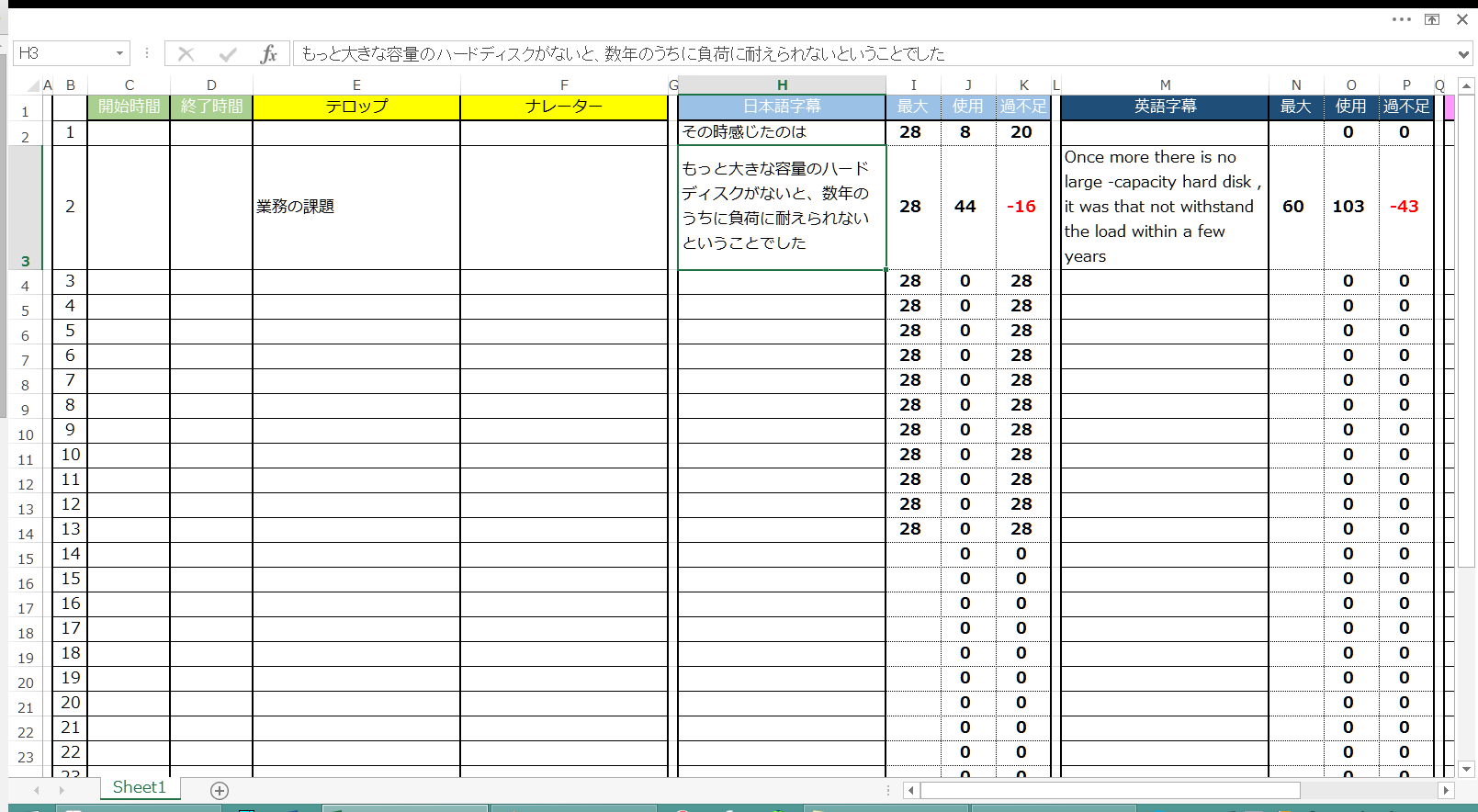The width and height of the screenshot is (1478, 812).
Task: Click the 日本語字幕 header cell
Action: 782,107
